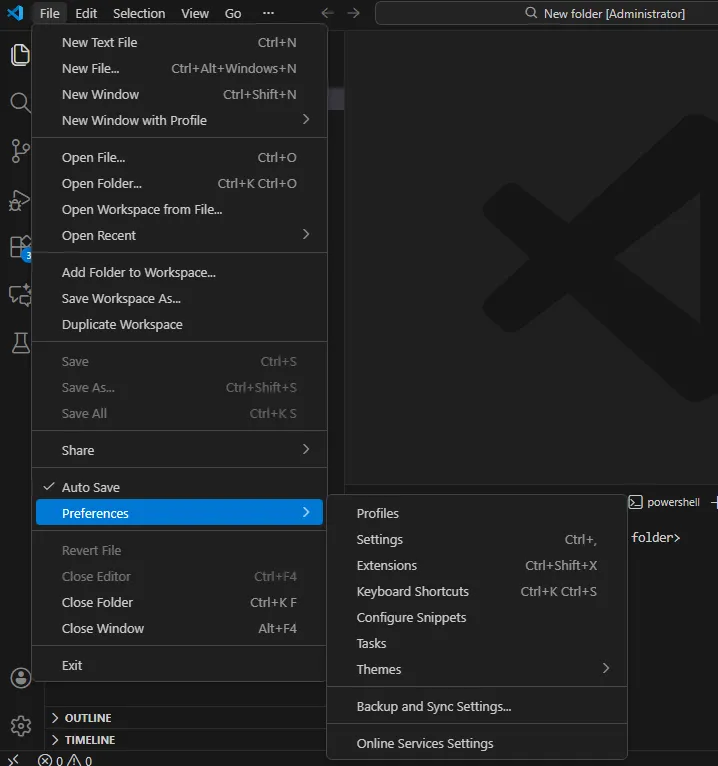Image resolution: width=718 pixels, height=766 pixels.
Task: Toggle the Auto Save option
Action: point(179,487)
